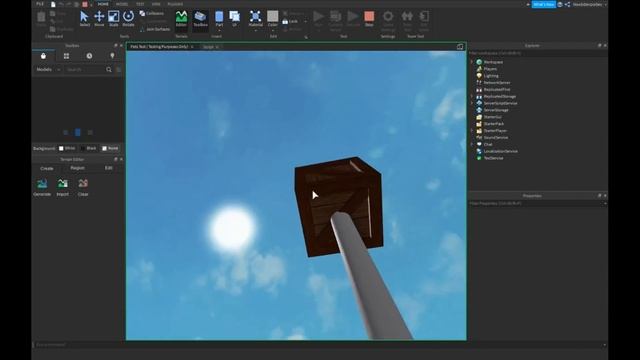The width and height of the screenshot is (640, 360).
Task: Click the Filter Properties field
Action: [537, 203]
